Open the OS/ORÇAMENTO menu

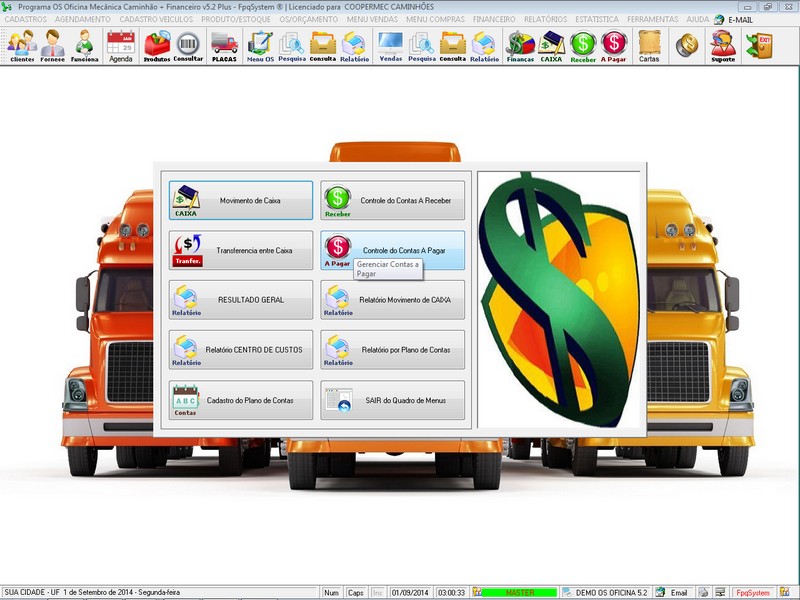pos(309,19)
